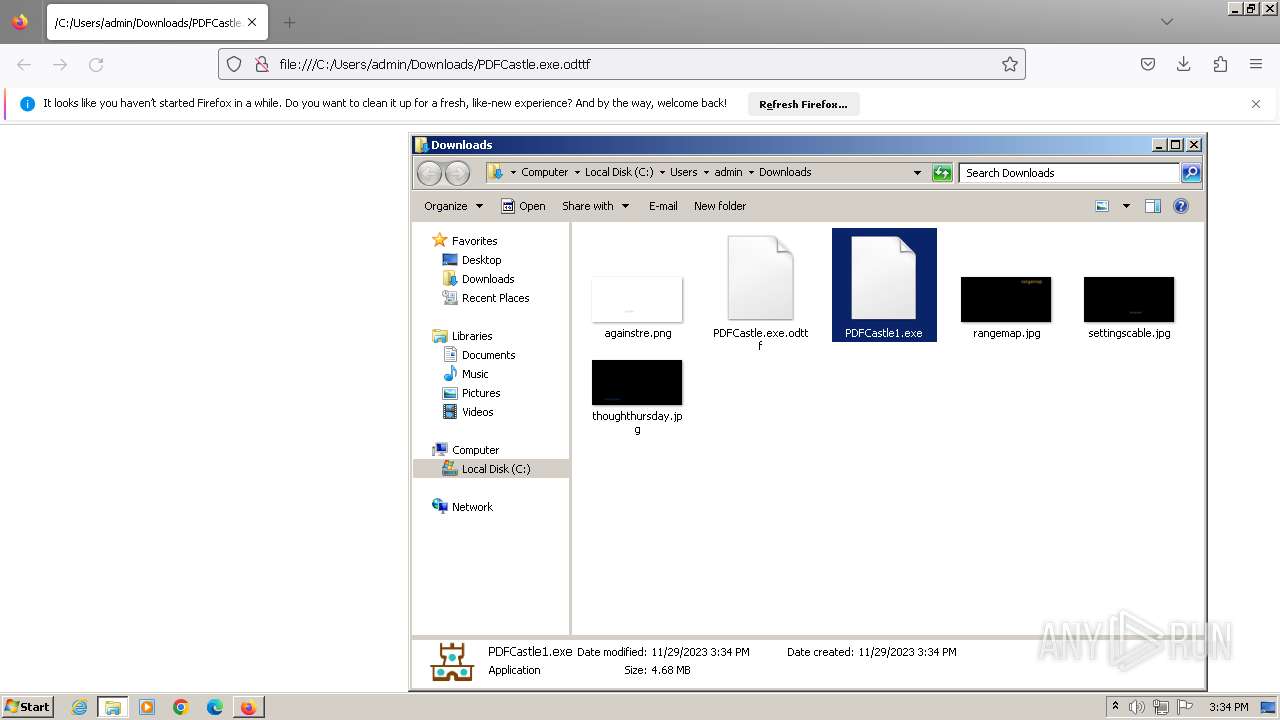Open the Save to Pocket icon

tap(1148, 64)
